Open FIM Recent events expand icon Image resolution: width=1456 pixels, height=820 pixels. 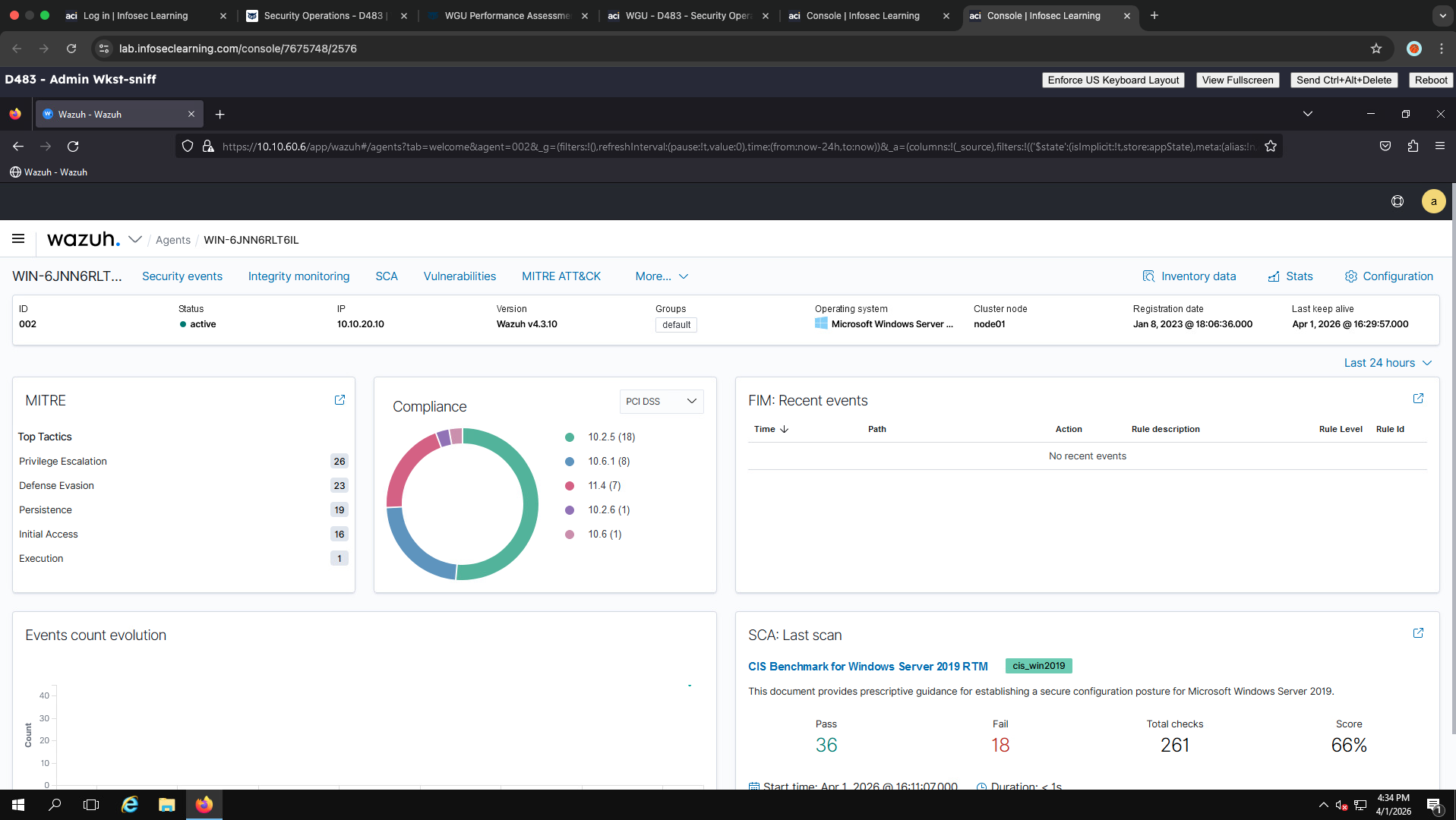pyautogui.click(x=1417, y=399)
